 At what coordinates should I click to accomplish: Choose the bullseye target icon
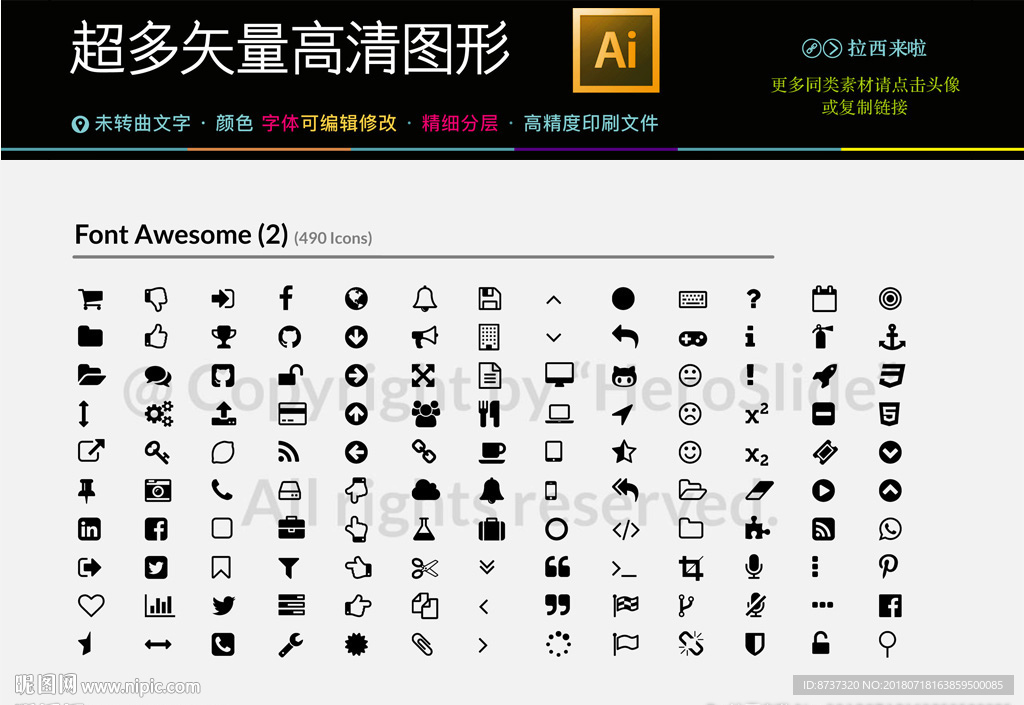(x=890, y=299)
